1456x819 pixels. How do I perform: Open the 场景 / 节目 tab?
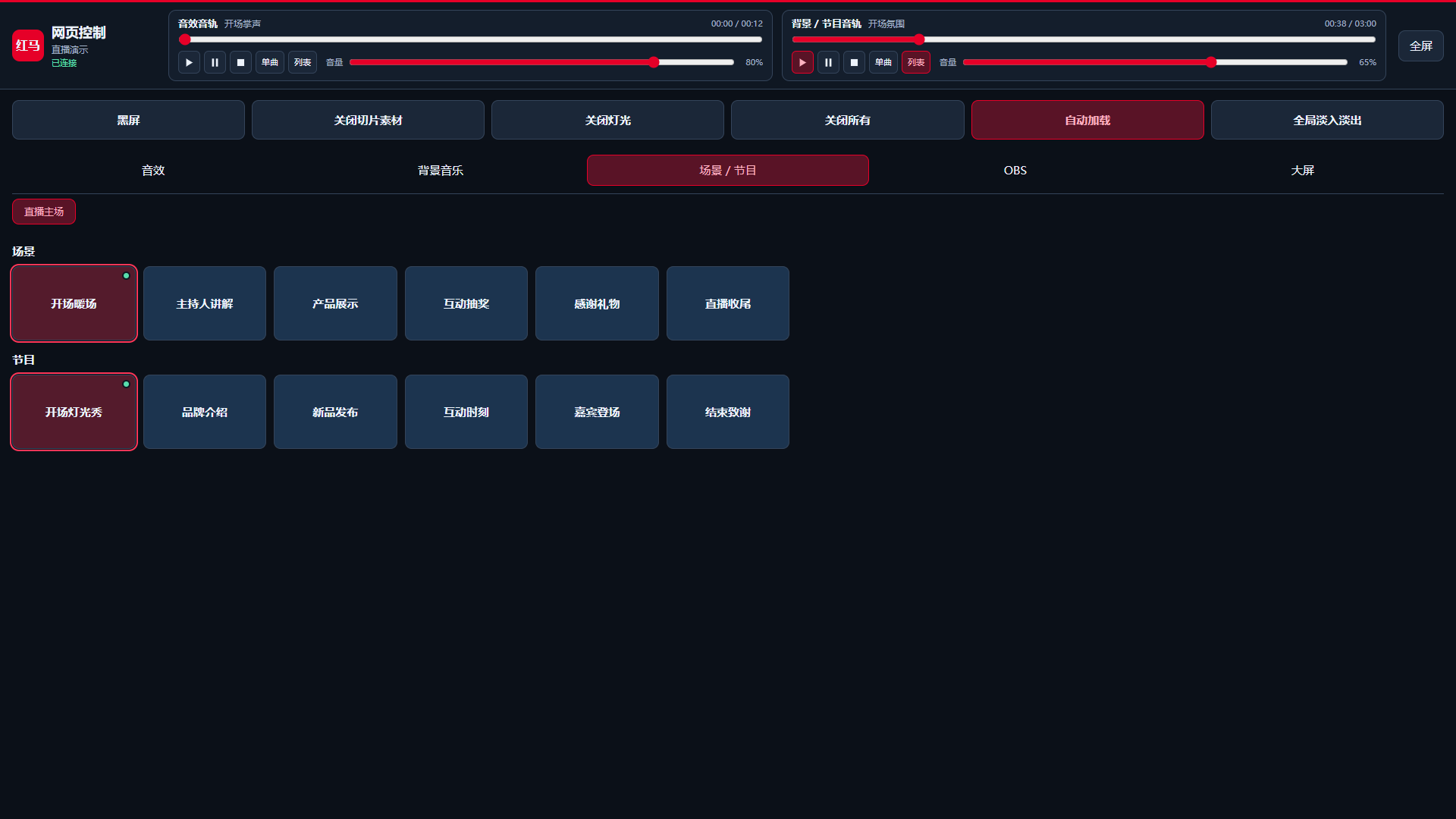[x=728, y=171]
